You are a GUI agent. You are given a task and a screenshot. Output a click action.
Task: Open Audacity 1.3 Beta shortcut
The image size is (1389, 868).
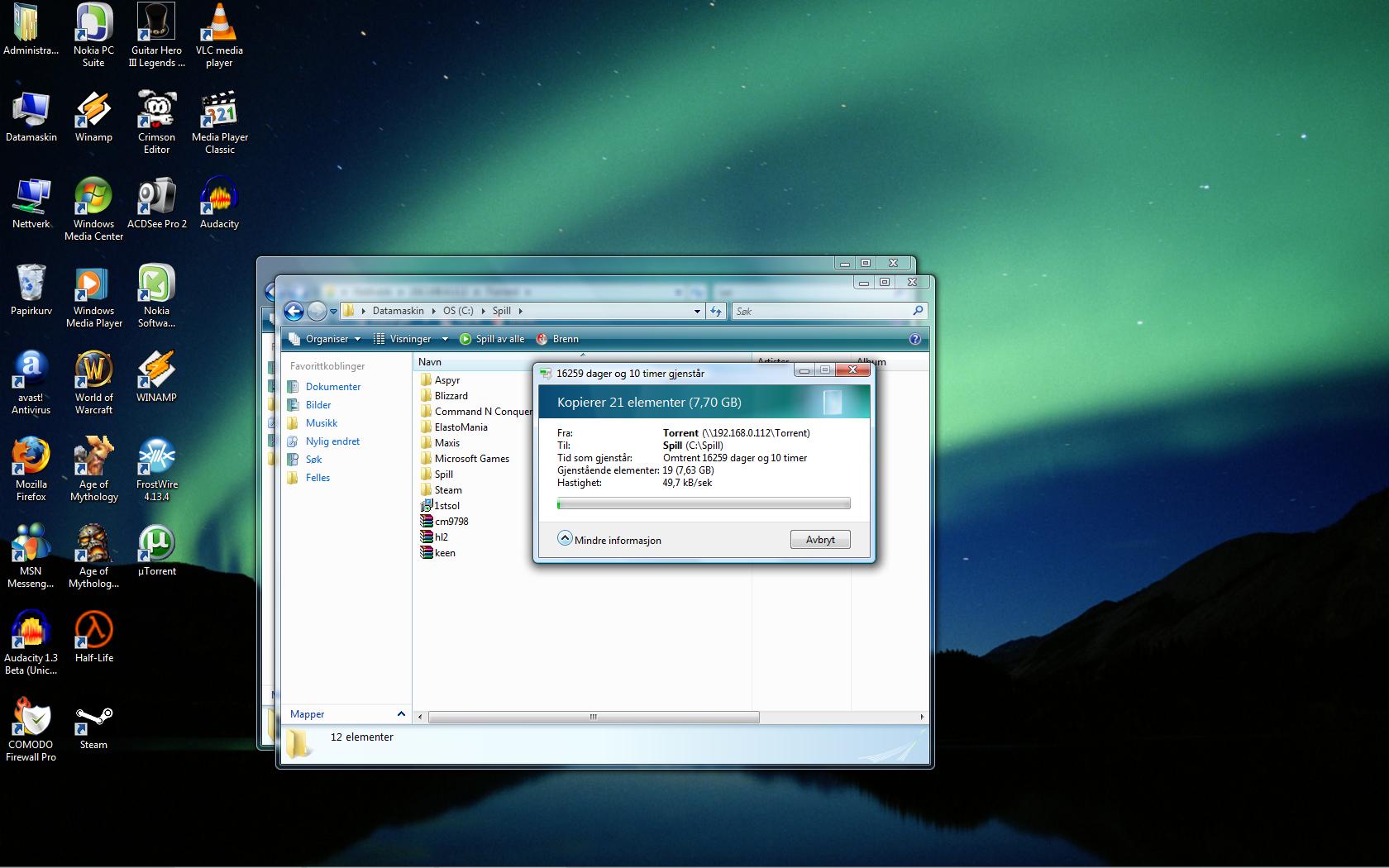31,643
